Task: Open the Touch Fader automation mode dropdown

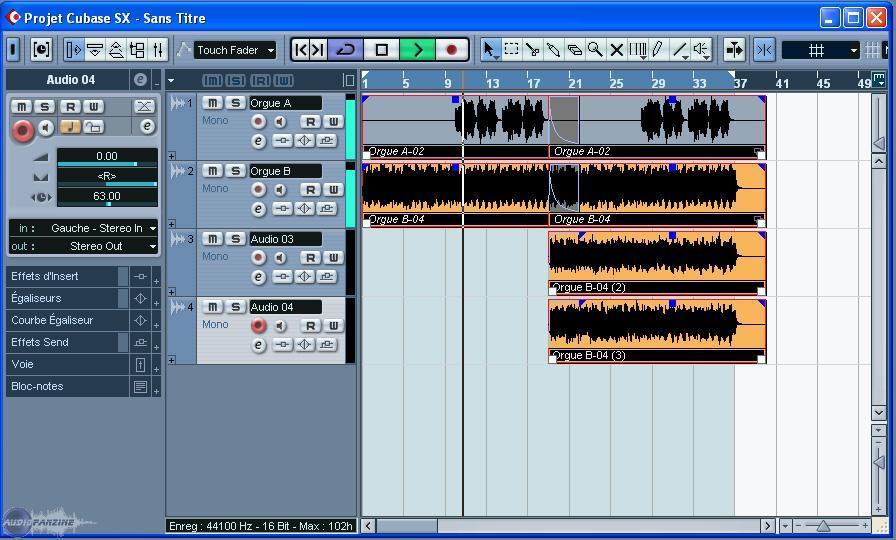Action: pyautogui.click(x=235, y=50)
